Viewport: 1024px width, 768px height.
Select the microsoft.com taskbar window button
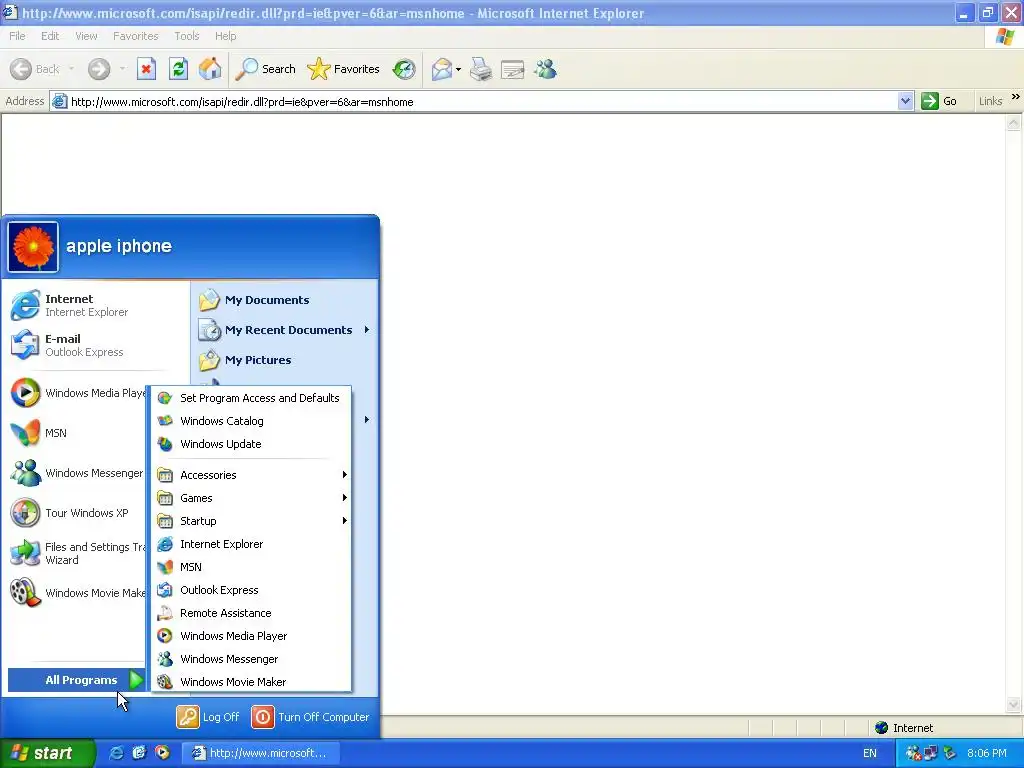click(x=259, y=753)
